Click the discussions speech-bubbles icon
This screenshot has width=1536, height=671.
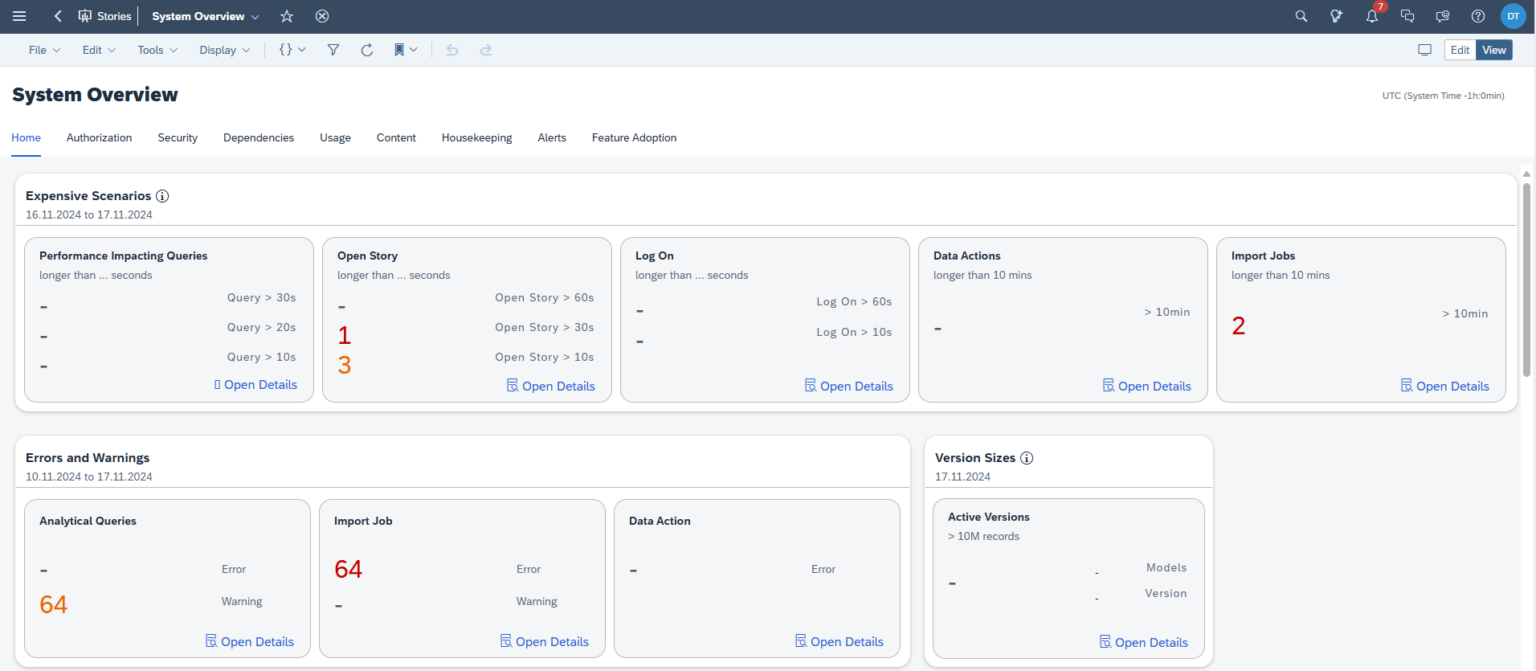1407,16
